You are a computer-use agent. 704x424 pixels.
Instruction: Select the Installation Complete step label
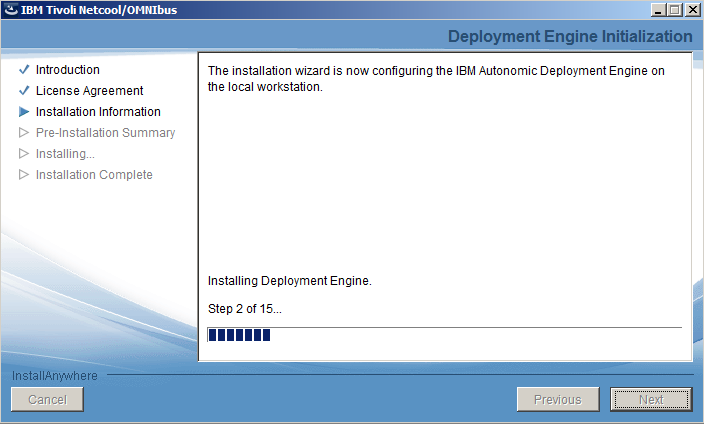point(94,175)
